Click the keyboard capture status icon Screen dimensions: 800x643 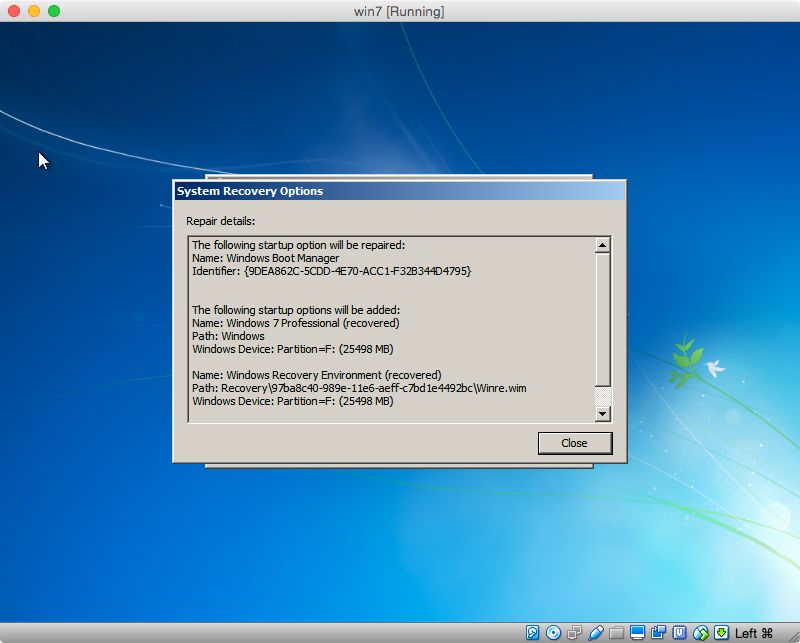(720, 632)
